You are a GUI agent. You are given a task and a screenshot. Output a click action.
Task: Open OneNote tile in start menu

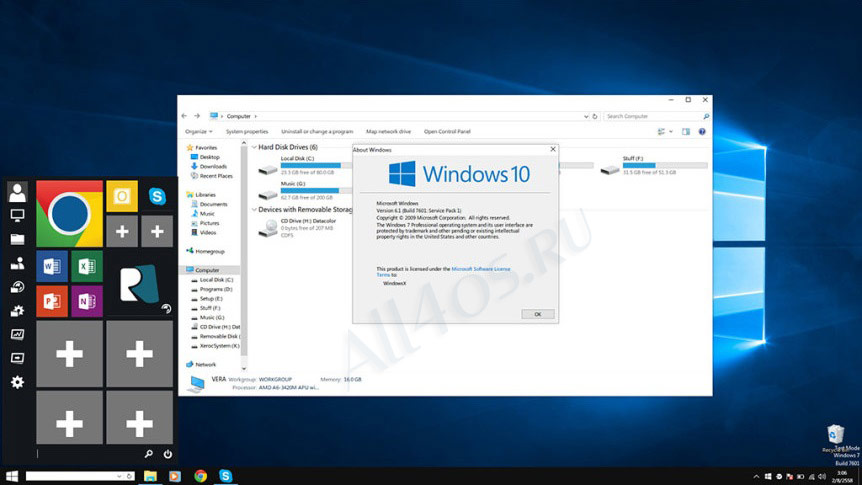[x=86, y=301]
